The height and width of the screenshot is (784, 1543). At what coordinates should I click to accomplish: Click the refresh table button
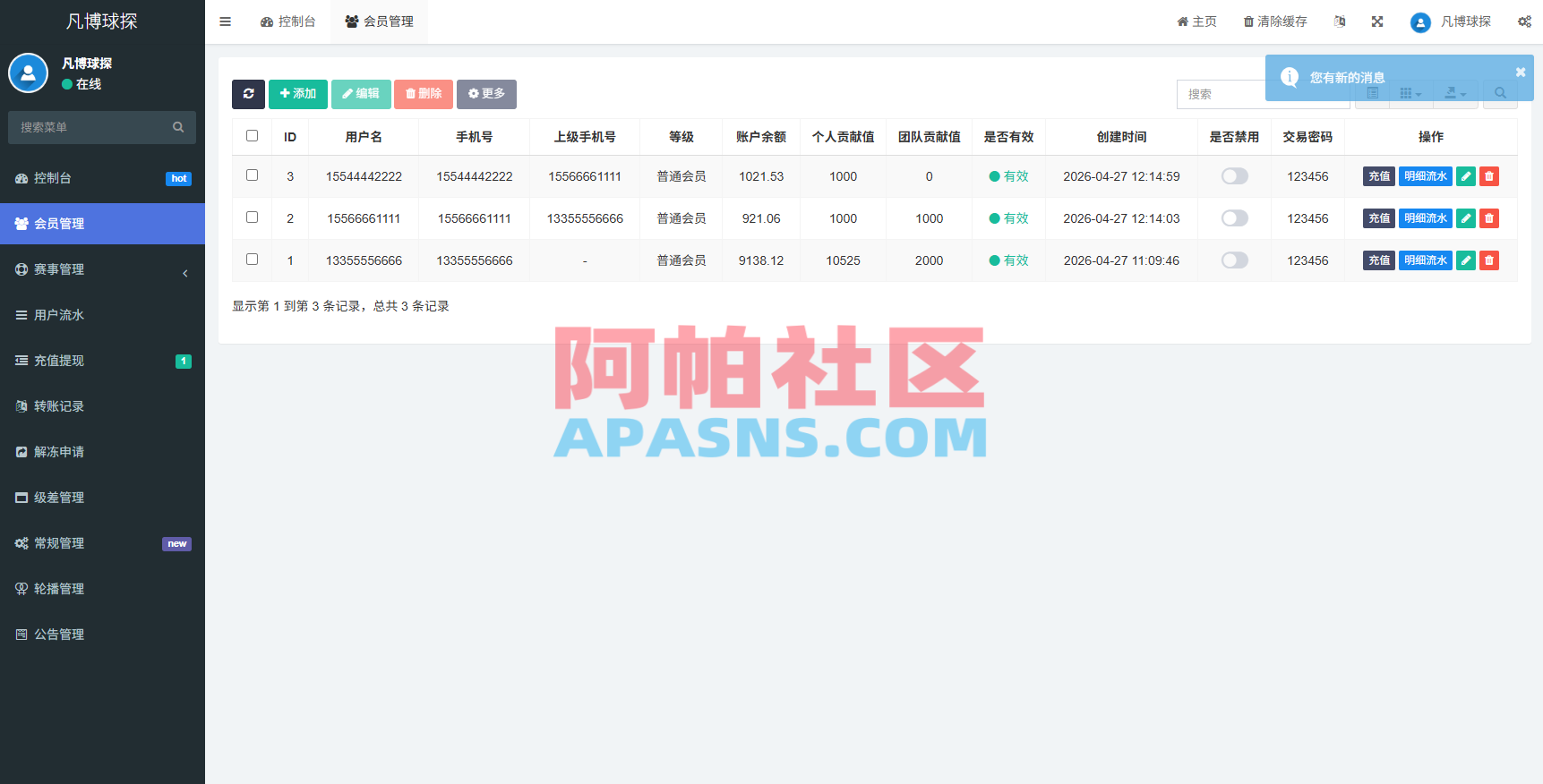point(248,94)
